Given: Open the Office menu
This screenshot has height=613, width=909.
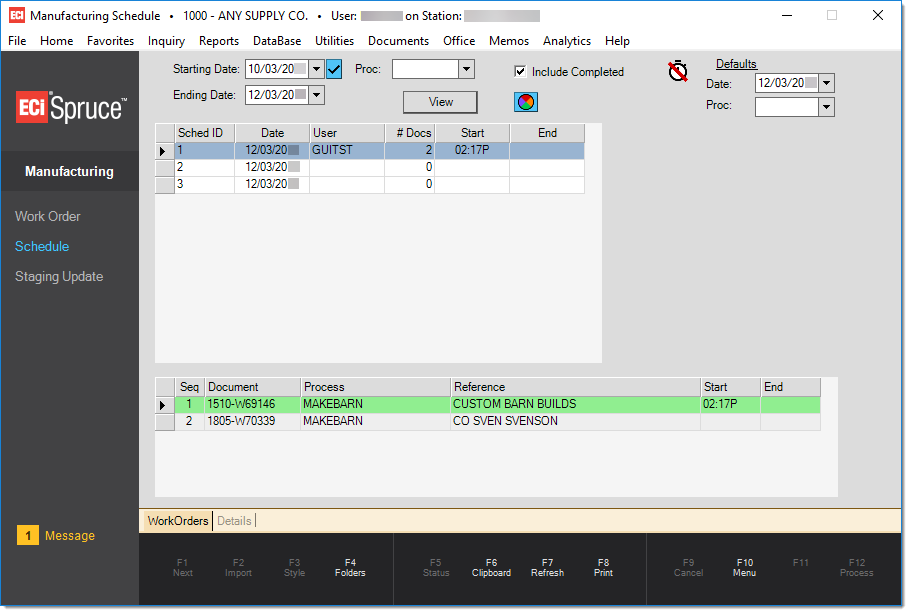Looking at the screenshot, I should tap(459, 41).
